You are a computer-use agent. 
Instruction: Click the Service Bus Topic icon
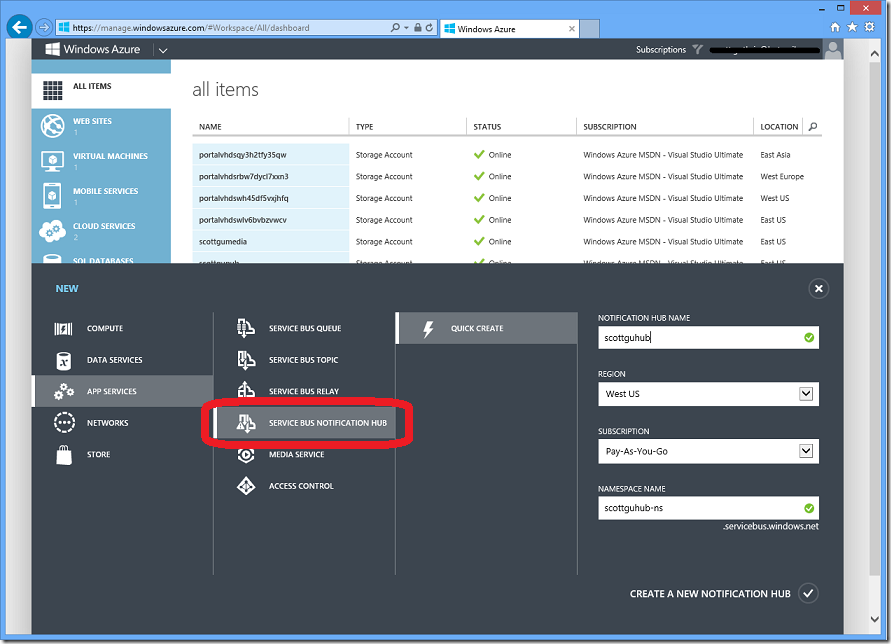[x=245, y=360]
